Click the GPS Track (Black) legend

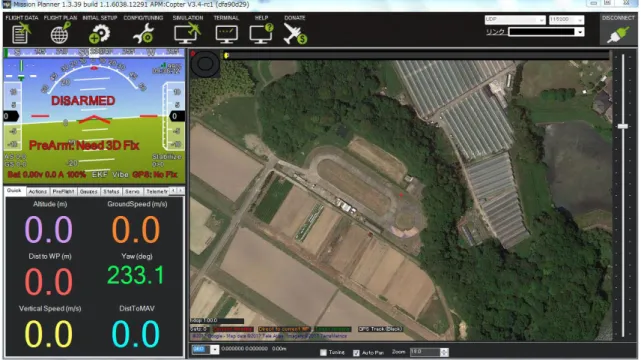click(381, 329)
